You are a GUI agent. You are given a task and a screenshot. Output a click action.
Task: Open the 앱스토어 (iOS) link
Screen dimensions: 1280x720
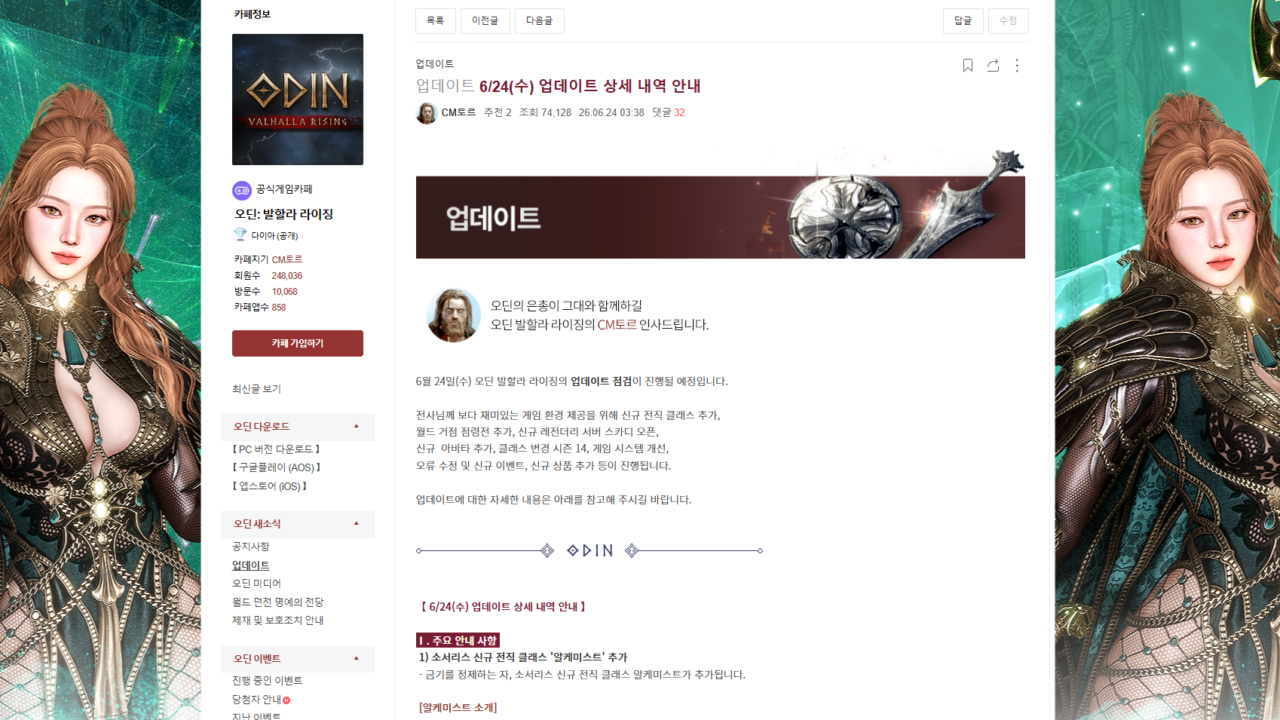click(269, 486)
